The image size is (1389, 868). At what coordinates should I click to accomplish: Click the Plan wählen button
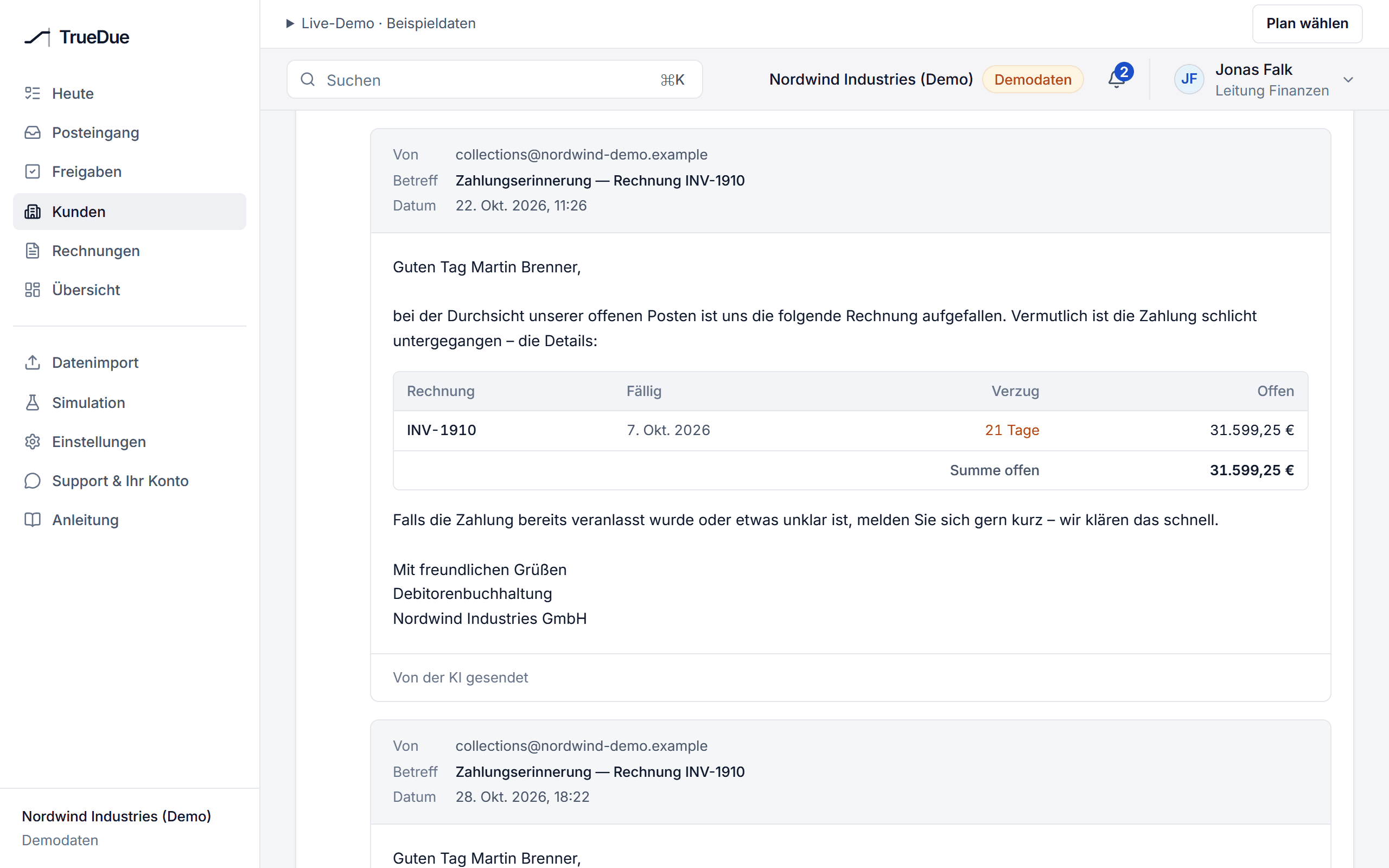1307,23
